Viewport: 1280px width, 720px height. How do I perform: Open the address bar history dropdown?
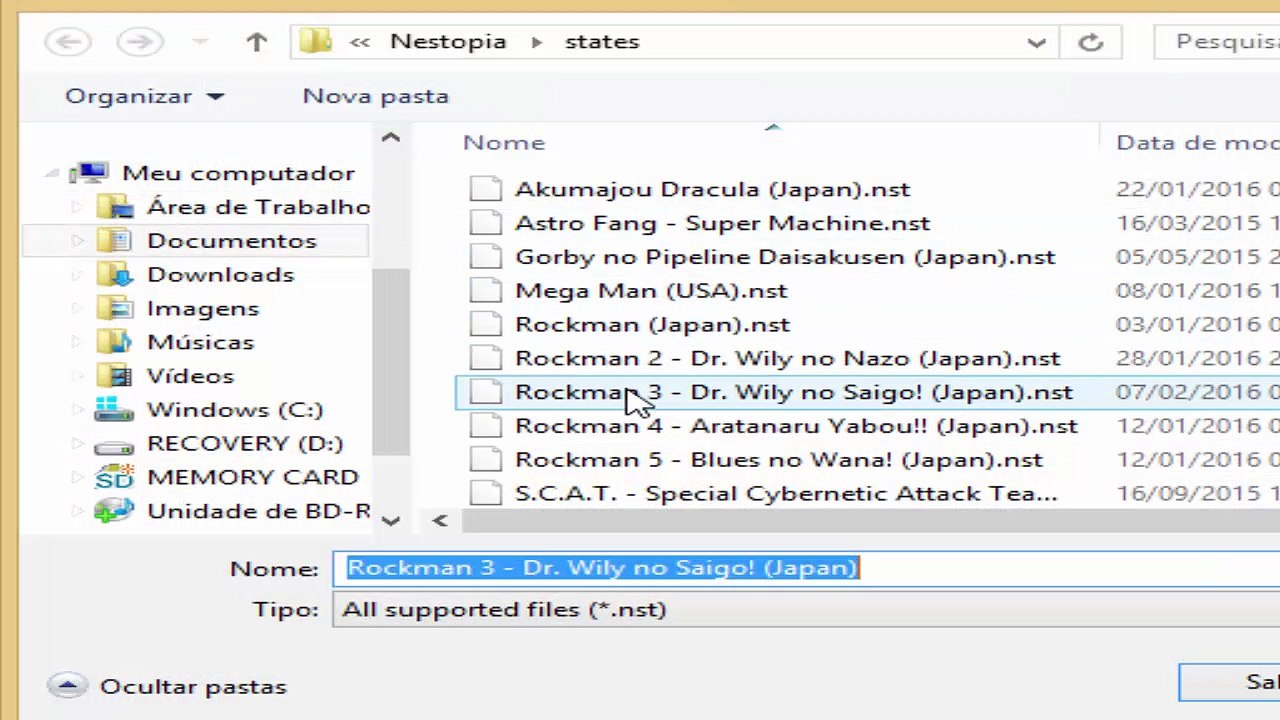(x=1036, y=42)
